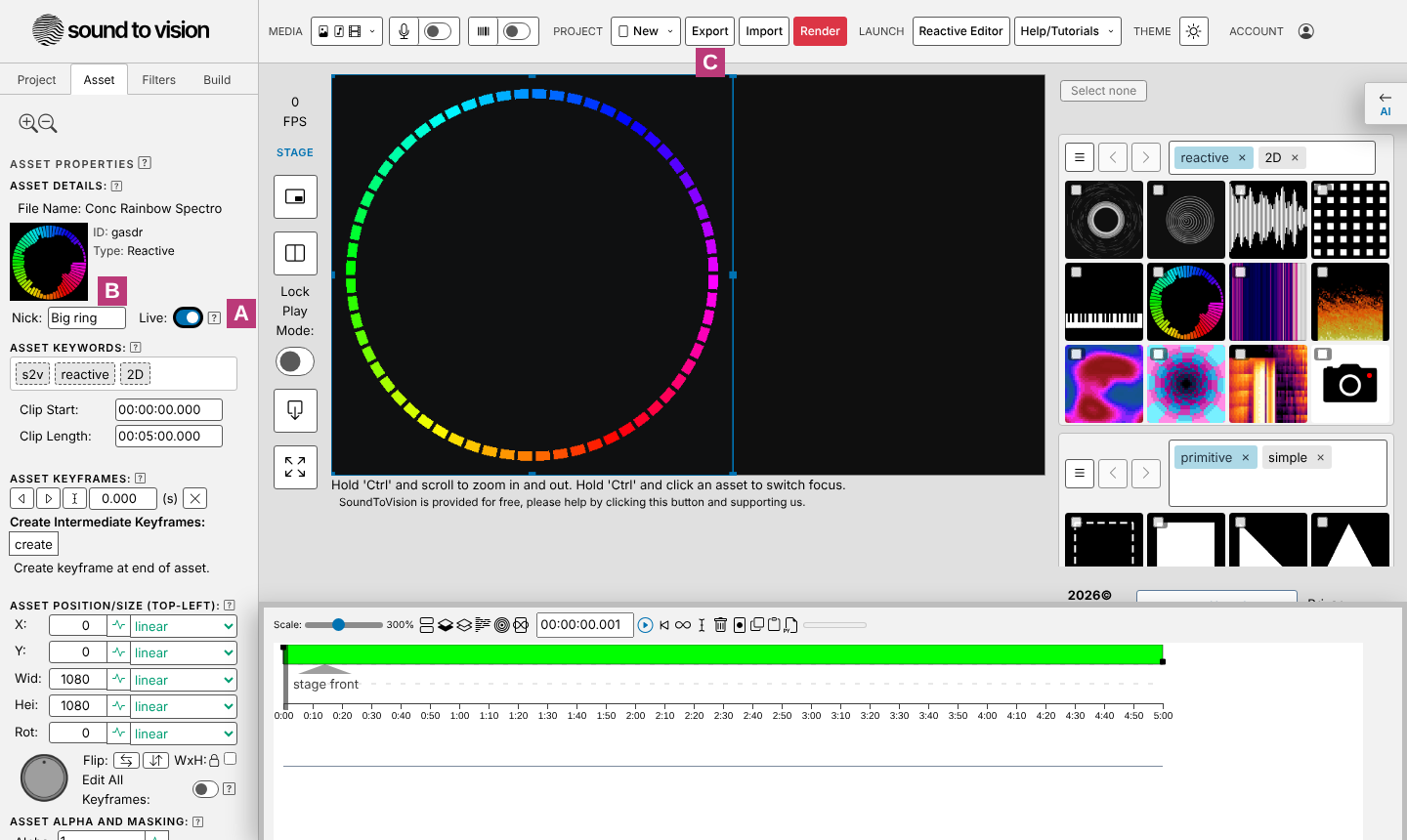Viewport: 1407px width, 840px height.
Task: Open Y interpolation linear dropdown
Action: 184,652
